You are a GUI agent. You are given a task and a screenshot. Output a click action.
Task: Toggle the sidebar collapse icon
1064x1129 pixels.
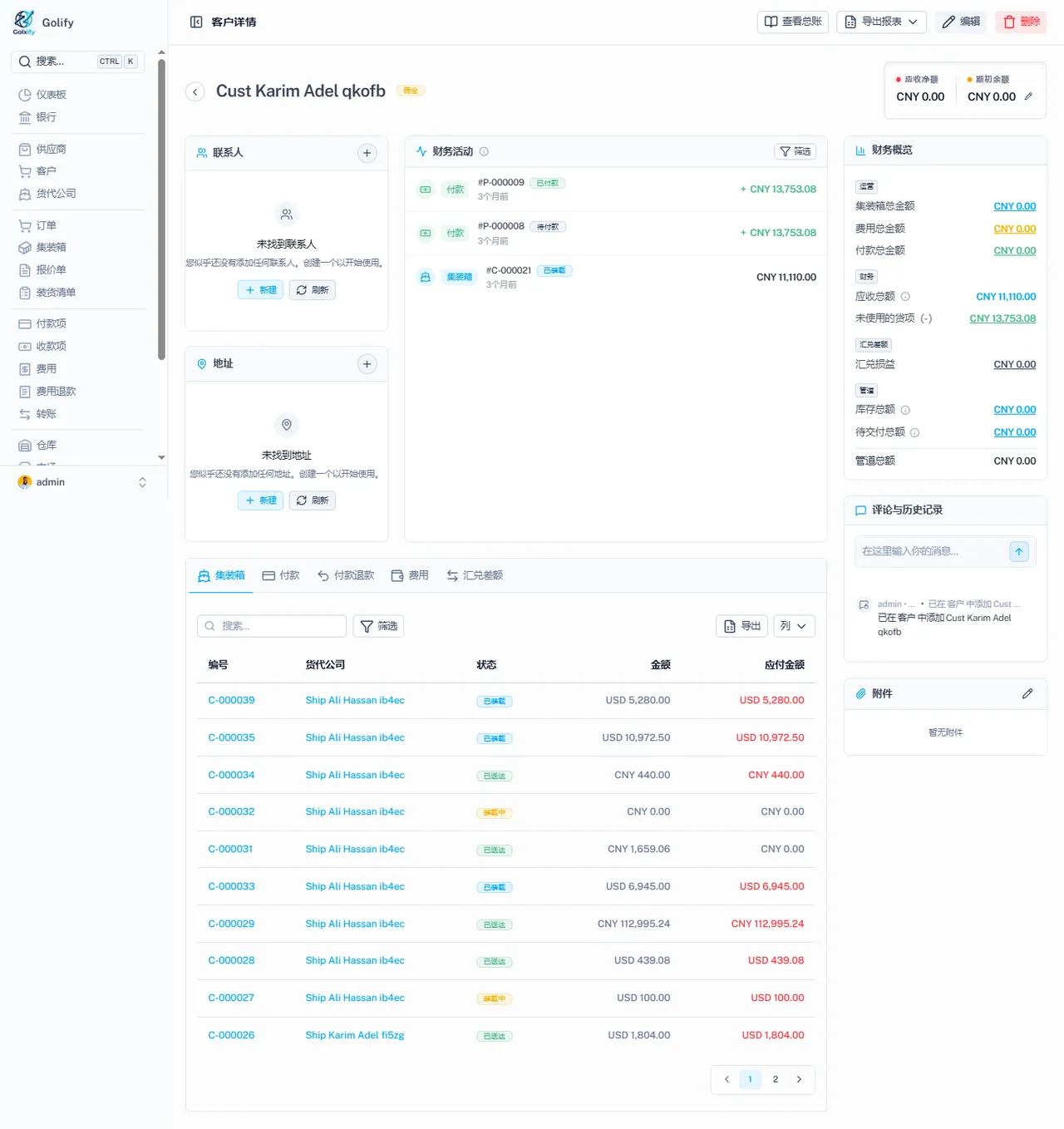(196, 22)
